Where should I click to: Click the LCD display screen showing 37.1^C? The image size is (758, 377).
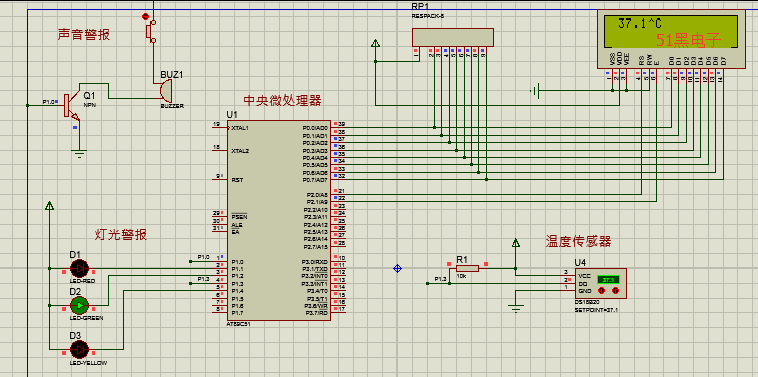click(670, 32)
